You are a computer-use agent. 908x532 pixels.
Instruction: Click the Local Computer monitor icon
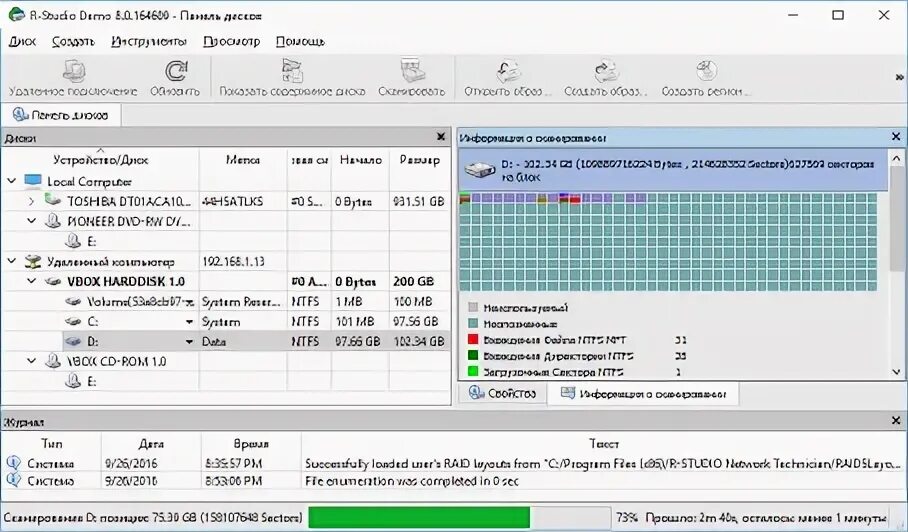[33, 181]
